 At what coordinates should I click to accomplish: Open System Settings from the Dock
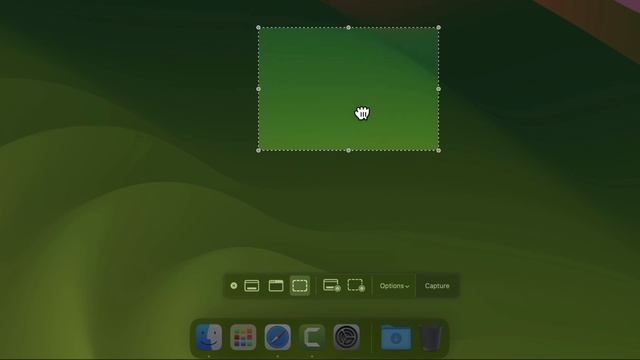pyautogui.click(x=347, y=337)
